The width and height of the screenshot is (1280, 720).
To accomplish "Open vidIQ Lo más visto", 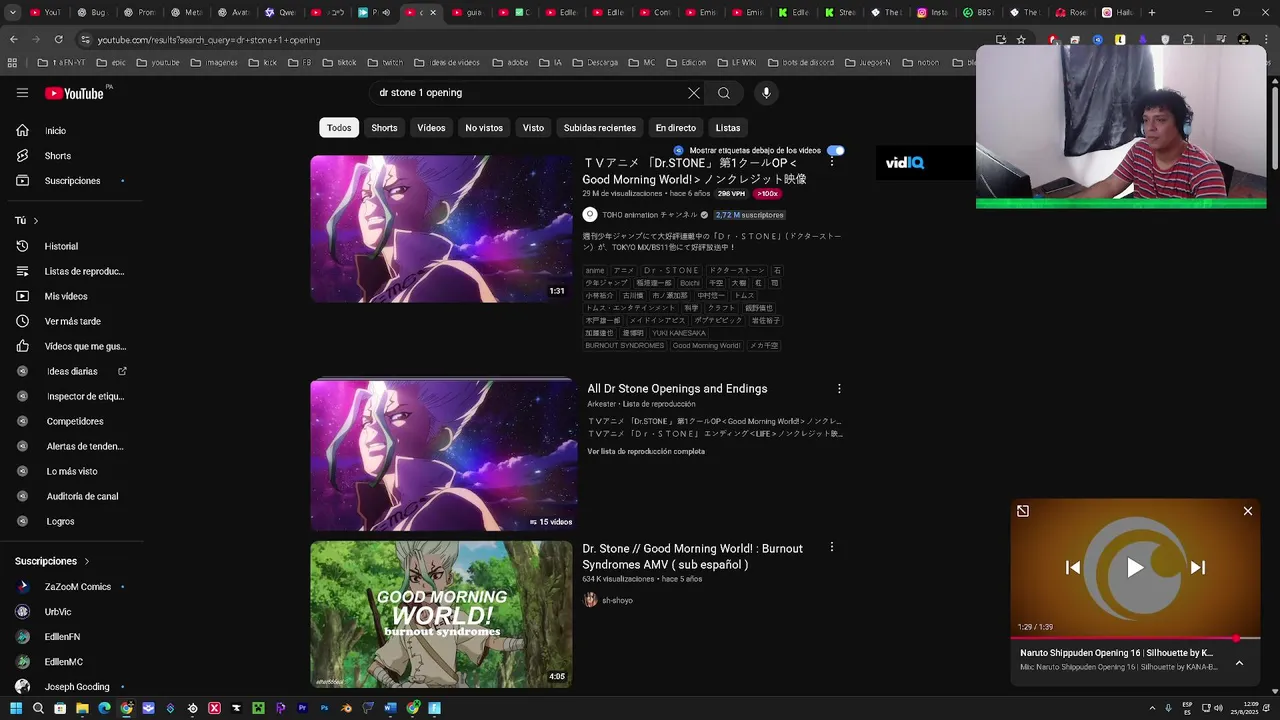I will pos(70,471).
